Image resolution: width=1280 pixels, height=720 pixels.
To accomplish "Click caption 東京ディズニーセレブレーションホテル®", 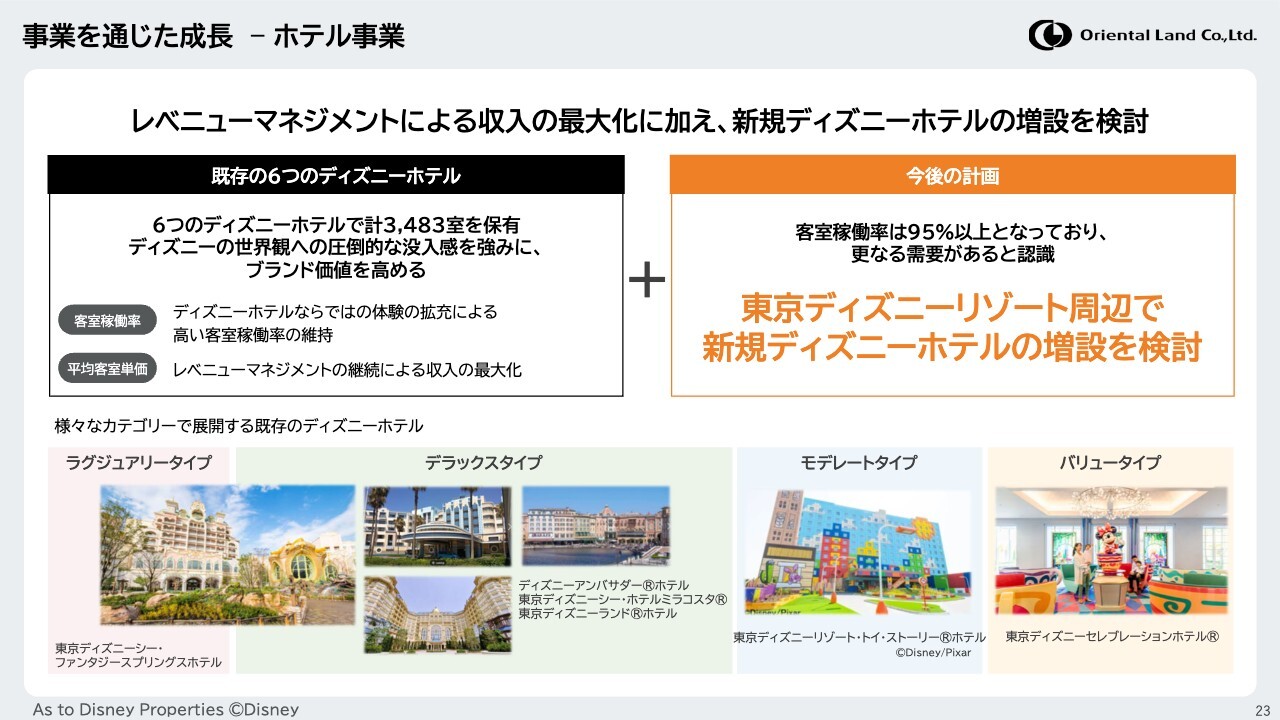I will [1112, 636].
